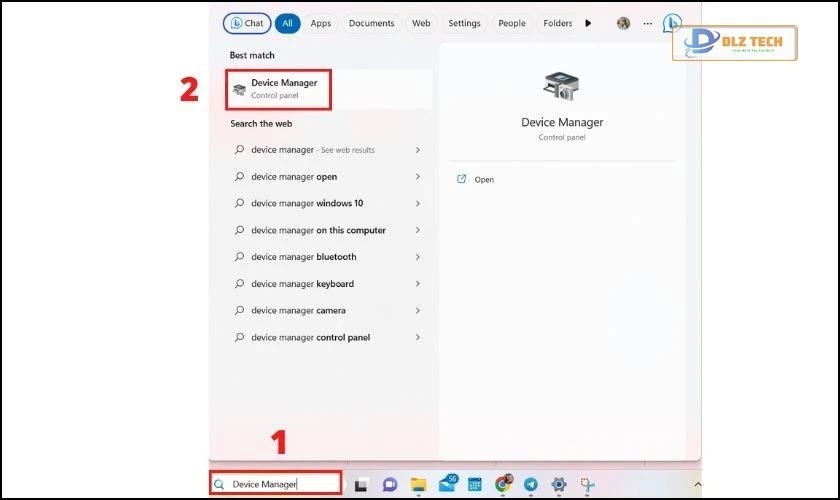Open the three-dots more options menu
The width and height of the screenshot is (840, 500).
coord(647,23)
